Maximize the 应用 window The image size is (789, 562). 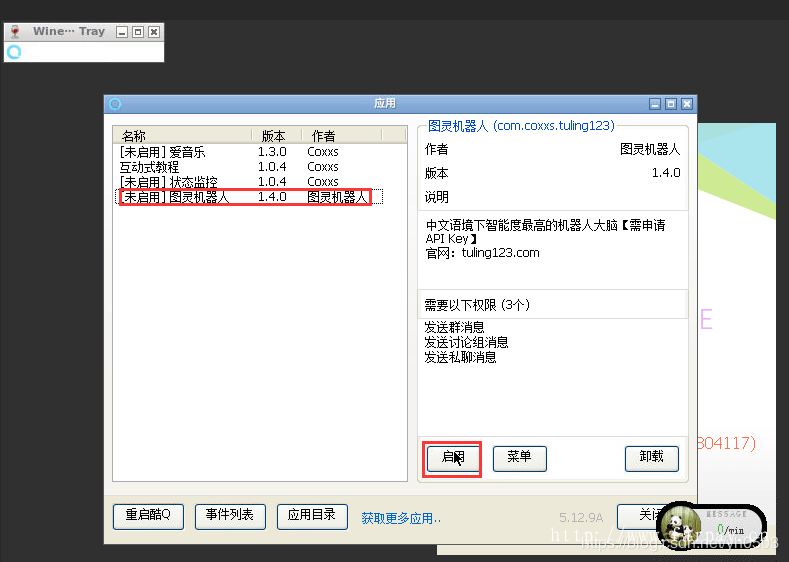(671, 104)
